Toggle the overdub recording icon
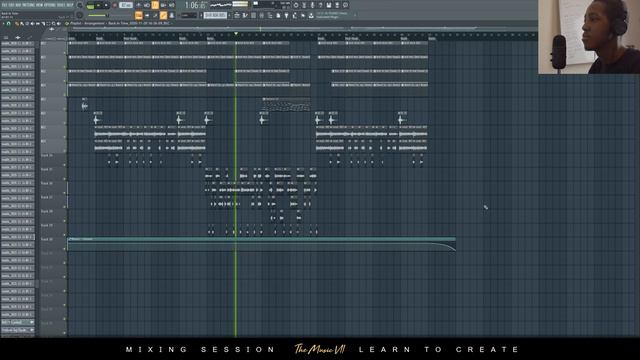Viewport: 640px width, 360px height. click(x=163, y=5)
